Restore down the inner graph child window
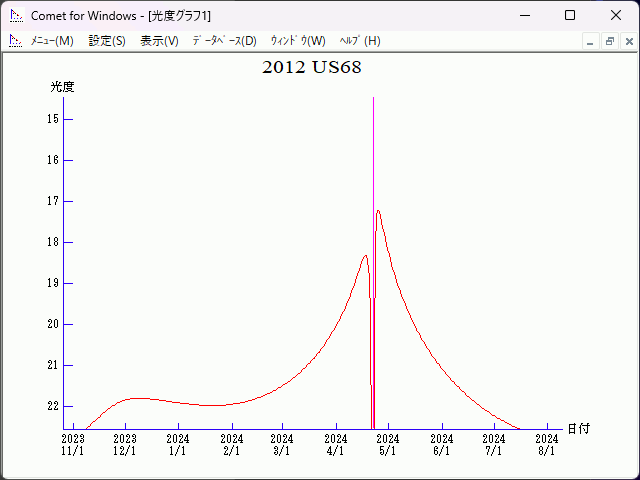Image resolution: width=640 pixels, height=480 pixels. (609, 41)
